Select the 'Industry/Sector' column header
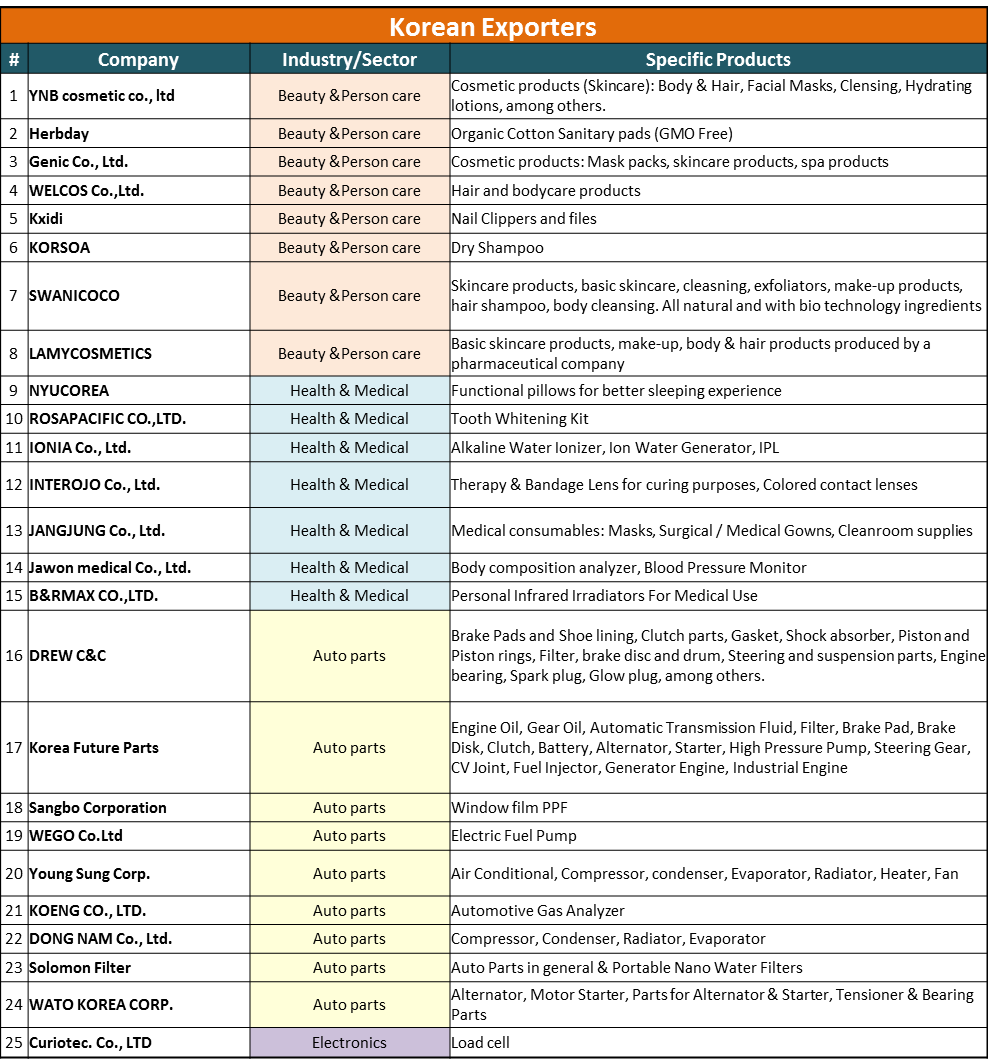Image resolution: width=988 pixels, height=1063 pixels. point(349,59)
